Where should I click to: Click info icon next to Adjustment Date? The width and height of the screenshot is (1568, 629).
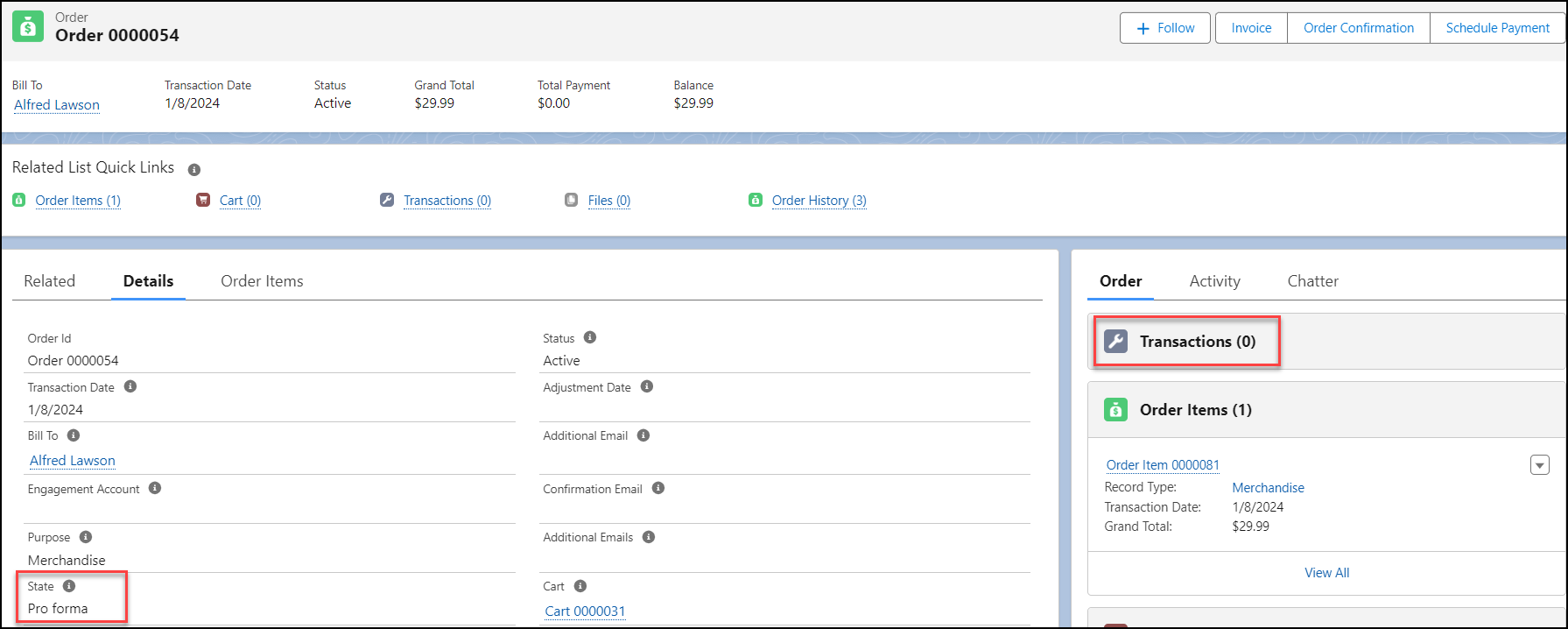pos(647,386)
